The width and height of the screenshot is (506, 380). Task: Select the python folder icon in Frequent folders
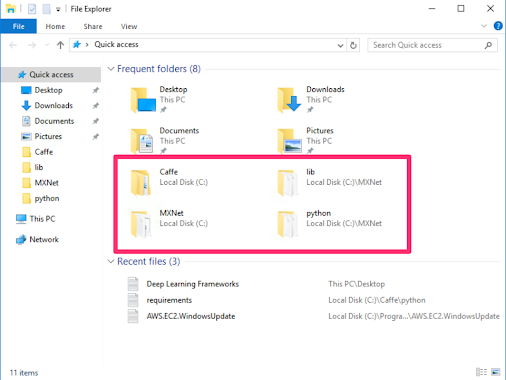[288, 224]
